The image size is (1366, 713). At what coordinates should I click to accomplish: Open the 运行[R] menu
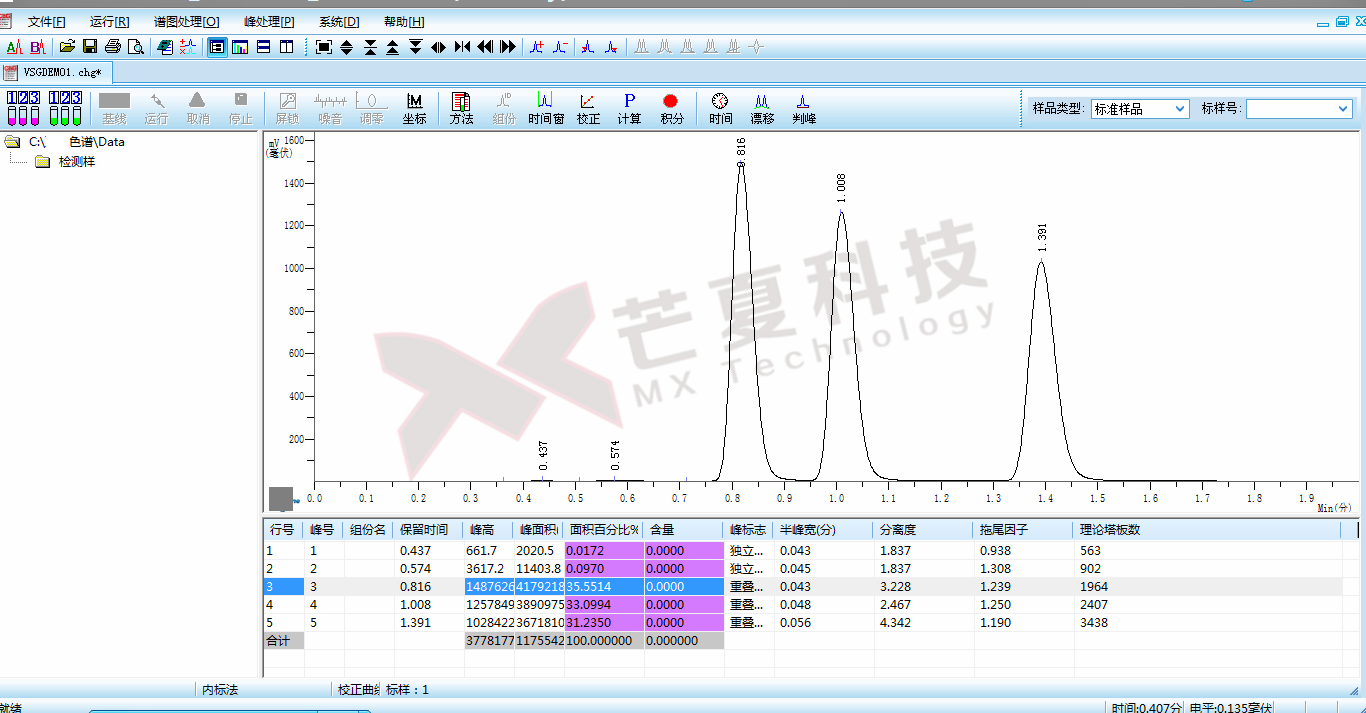(x=109, y=22)
